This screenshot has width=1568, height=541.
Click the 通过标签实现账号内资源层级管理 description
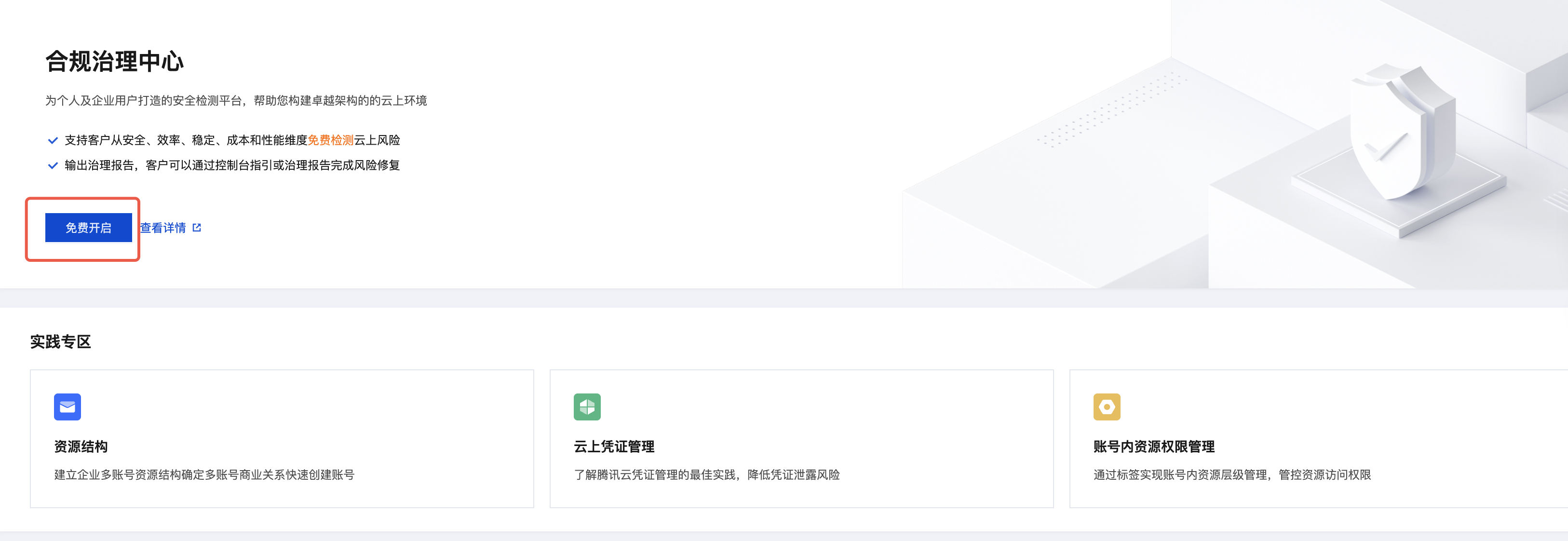(1232, 474)
